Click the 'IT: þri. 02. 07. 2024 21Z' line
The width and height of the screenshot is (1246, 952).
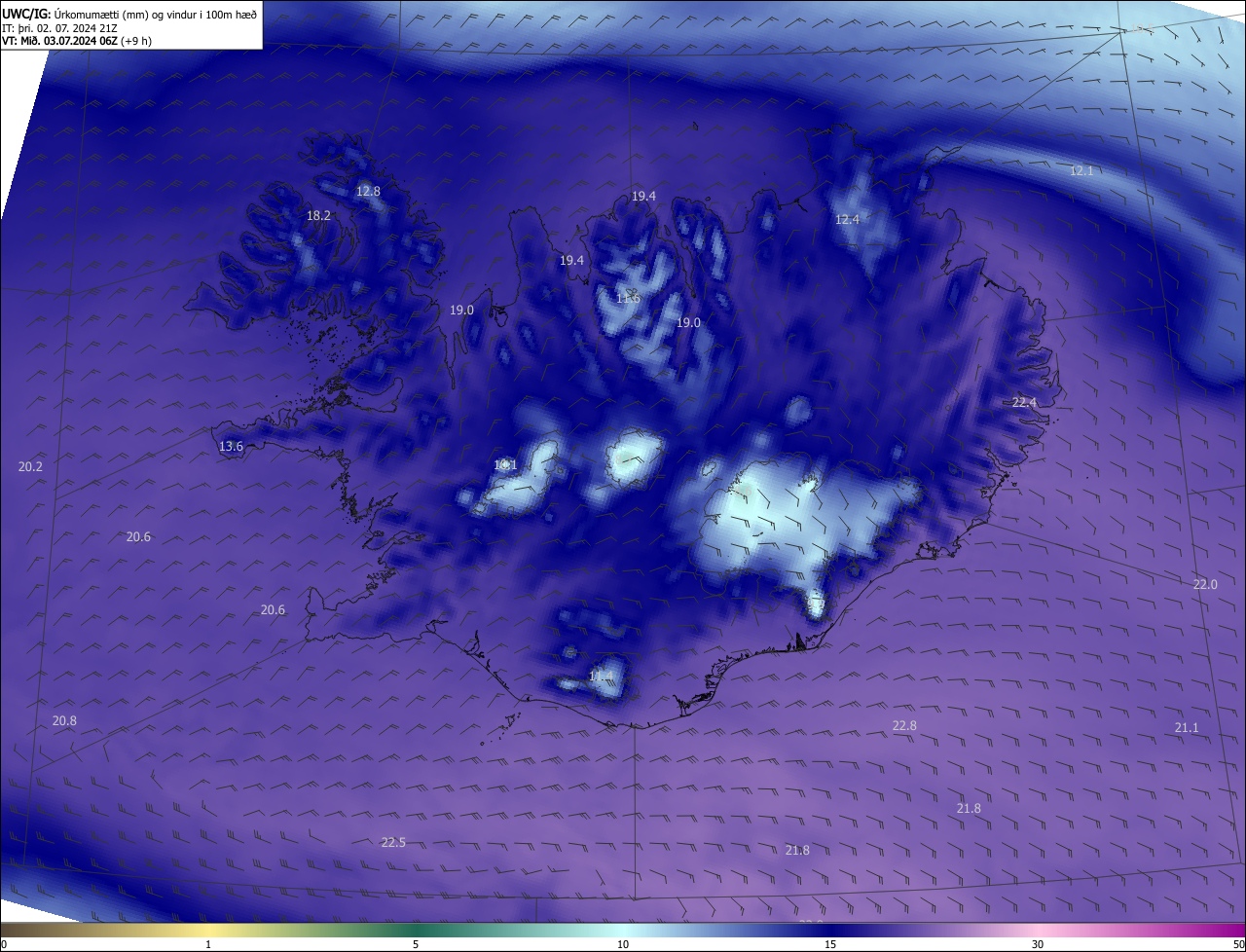(60, 28)
